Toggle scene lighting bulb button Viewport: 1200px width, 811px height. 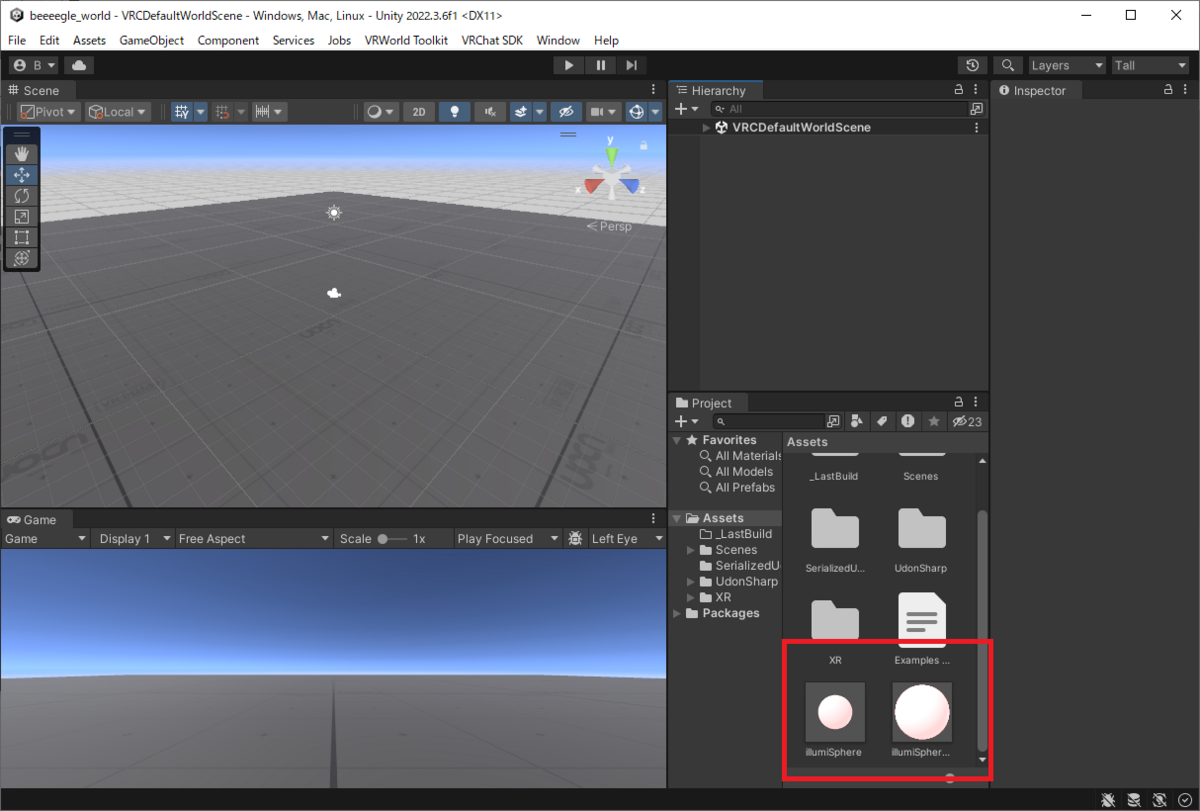click(x=454, y=112)
